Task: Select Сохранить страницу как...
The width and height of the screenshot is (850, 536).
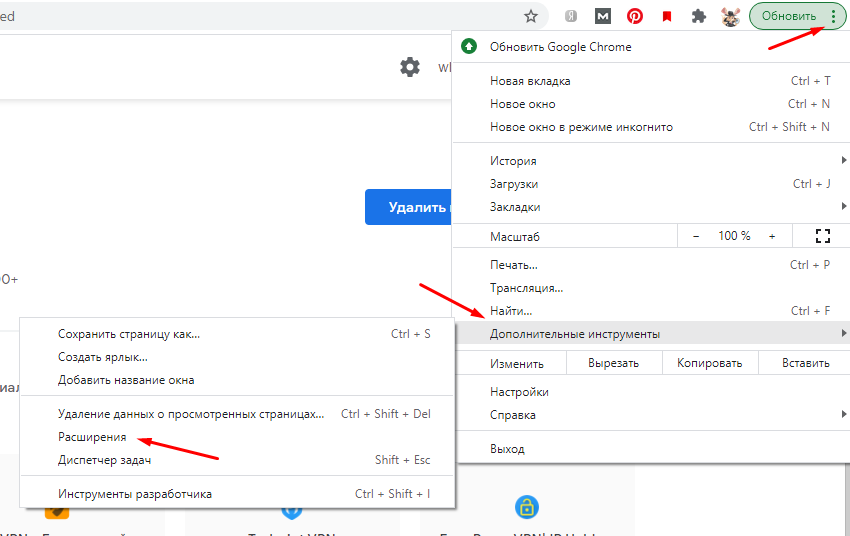Action: coord(237,334)
